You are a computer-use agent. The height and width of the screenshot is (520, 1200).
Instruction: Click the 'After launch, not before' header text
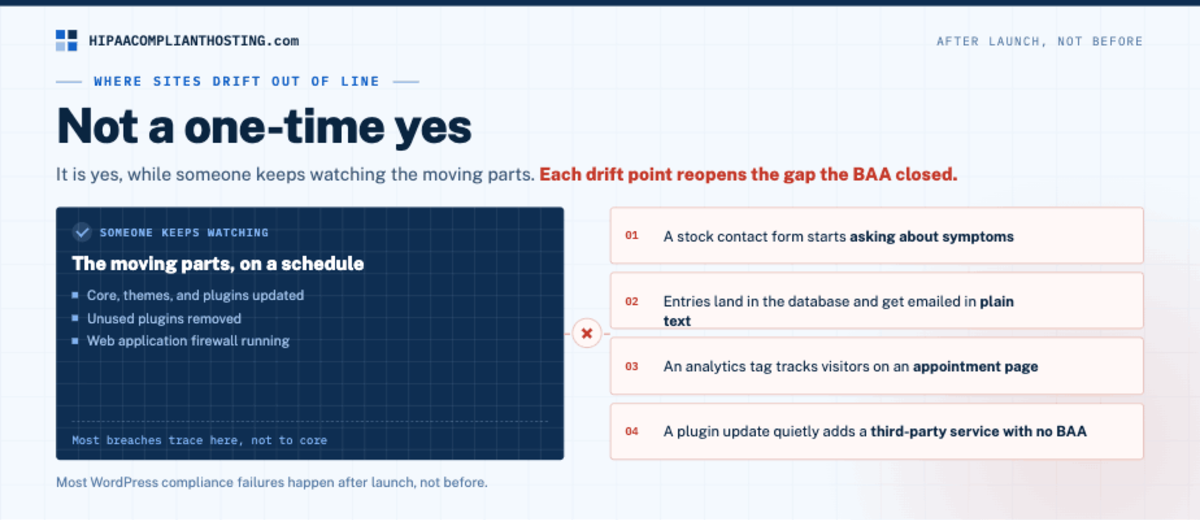coord(1039,41)
